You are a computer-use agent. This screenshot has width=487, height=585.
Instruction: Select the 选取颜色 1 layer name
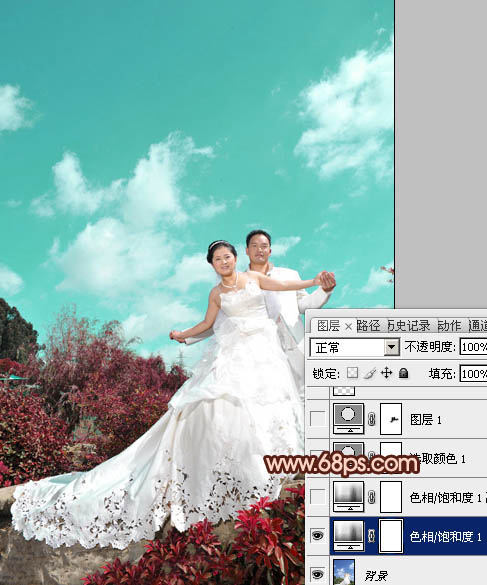[x=438, y=459]
